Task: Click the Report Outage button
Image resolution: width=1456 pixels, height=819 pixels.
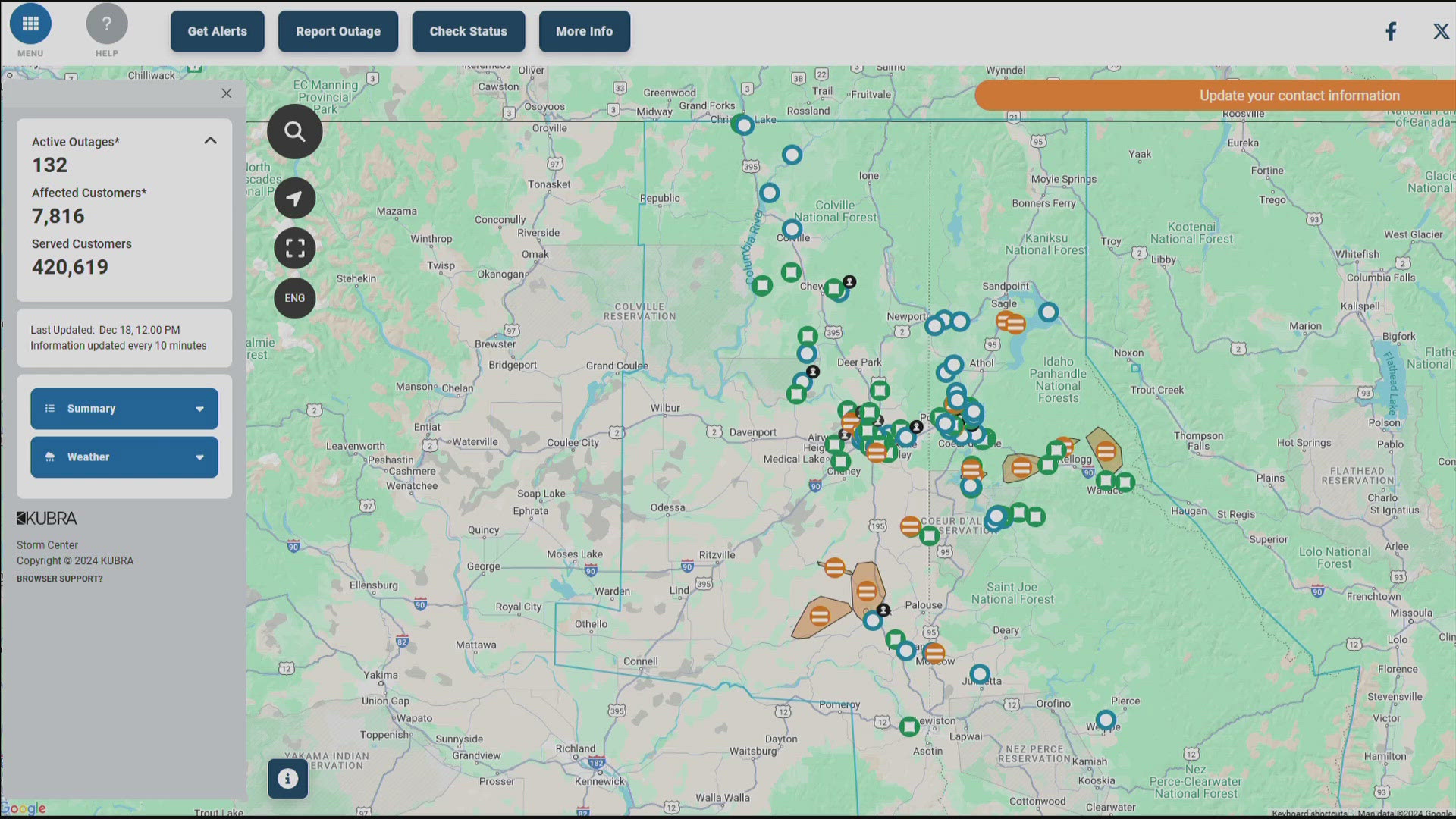Action: tap(338, 31)
